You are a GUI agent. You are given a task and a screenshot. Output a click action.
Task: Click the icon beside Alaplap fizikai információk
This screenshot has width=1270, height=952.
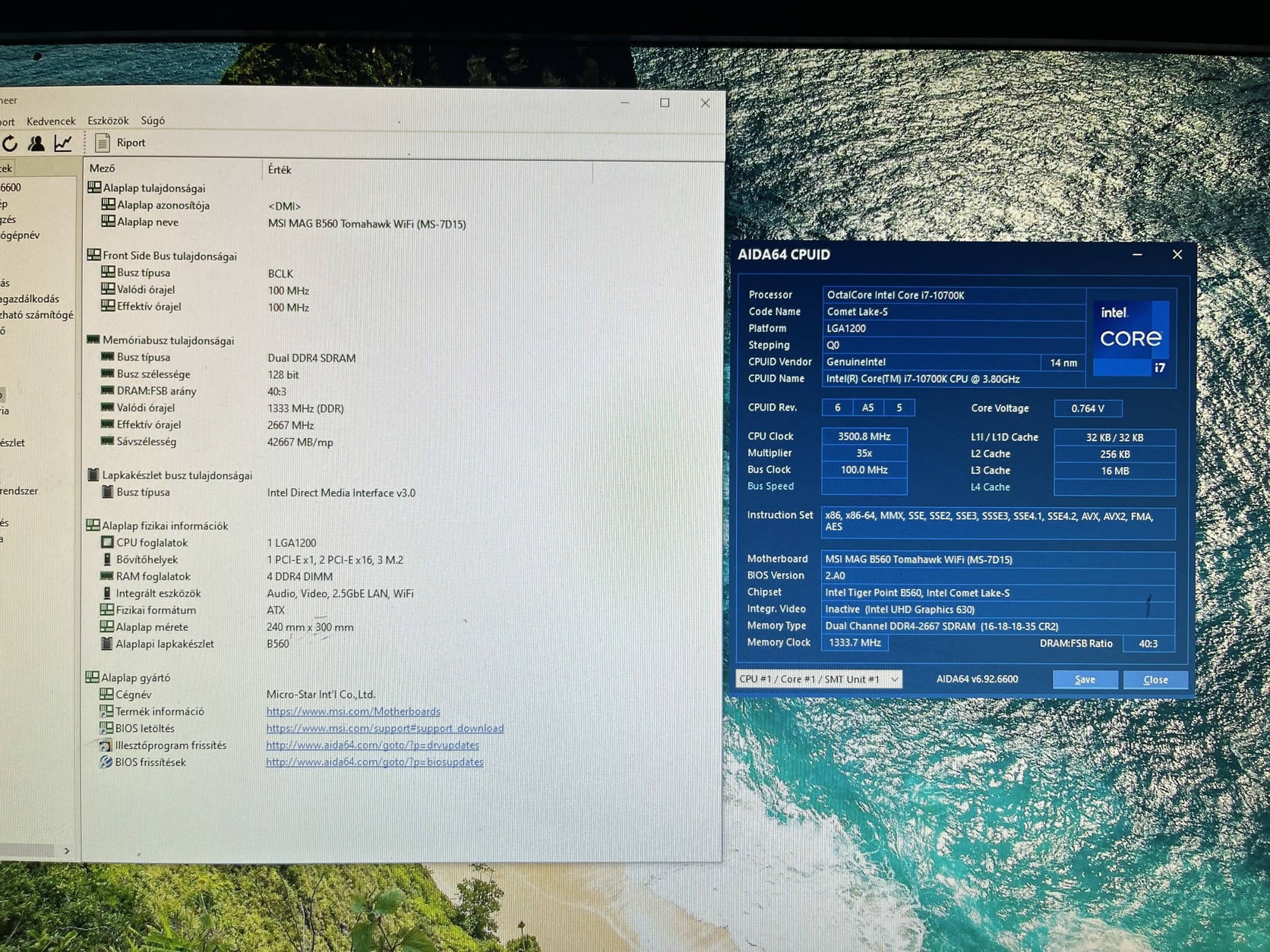click(x=93, y=525)
